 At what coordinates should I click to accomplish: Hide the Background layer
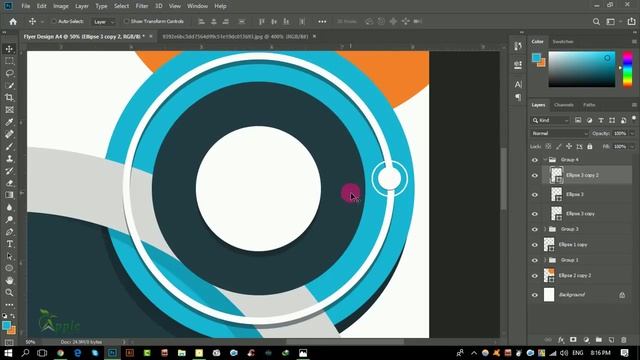pos(535,295)
